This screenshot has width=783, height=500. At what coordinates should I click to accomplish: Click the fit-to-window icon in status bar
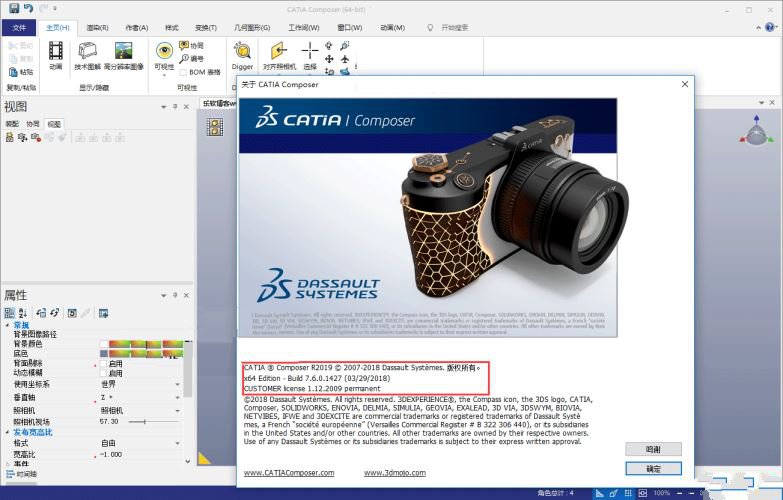click(x=643, y=494)
